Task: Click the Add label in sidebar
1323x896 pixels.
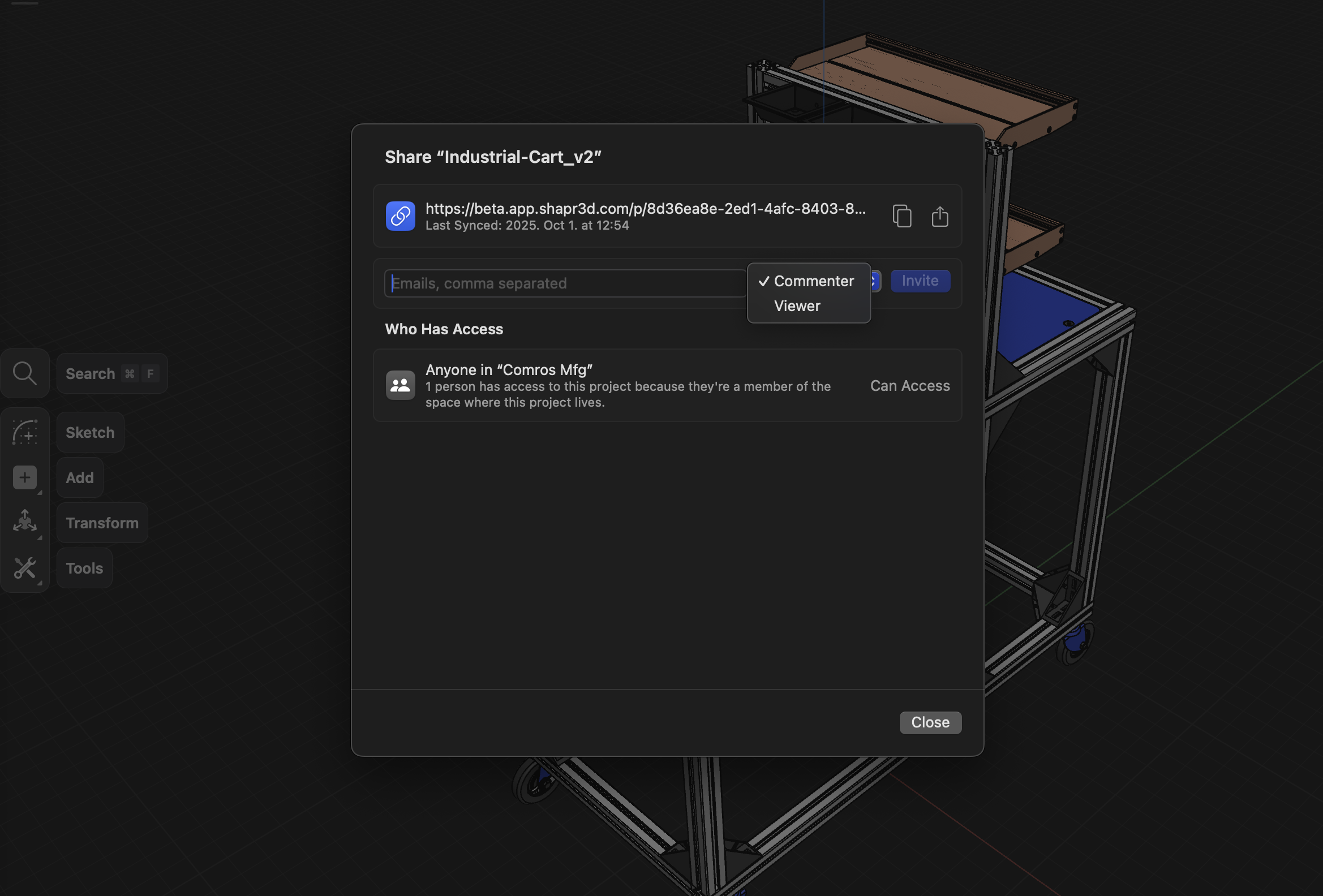Action: click(79, 477)
